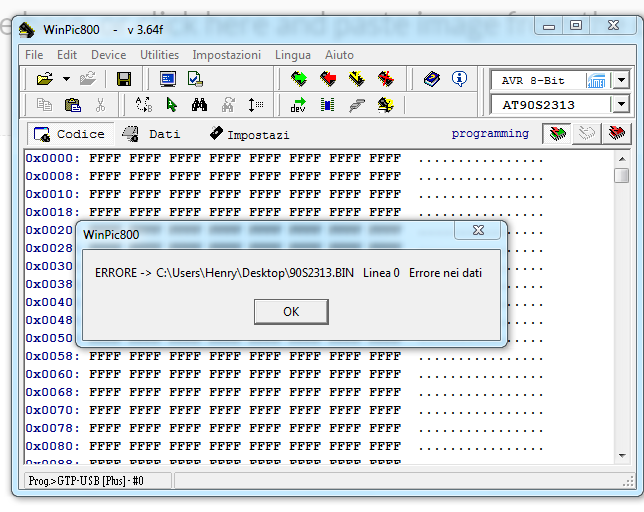Maximize the WinPic800 main window

[576, 25]
